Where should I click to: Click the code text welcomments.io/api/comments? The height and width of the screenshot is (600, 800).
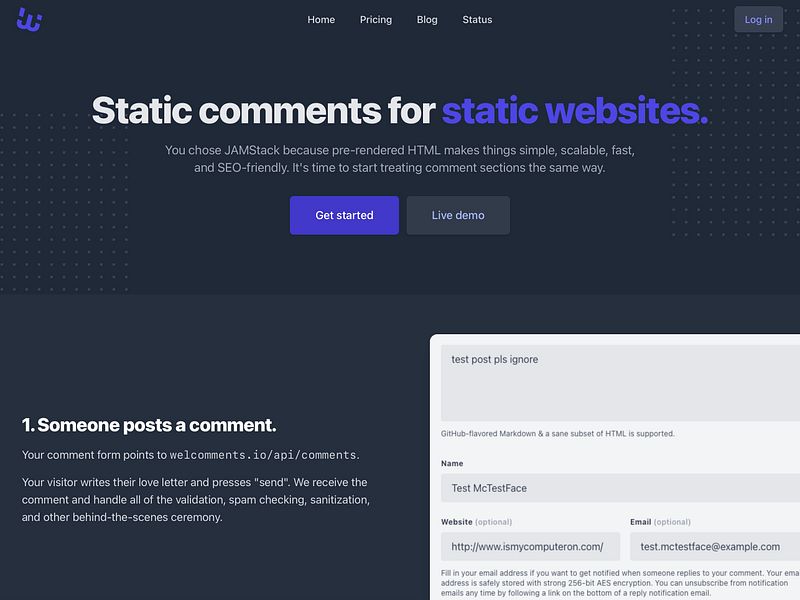coord(263,455)
